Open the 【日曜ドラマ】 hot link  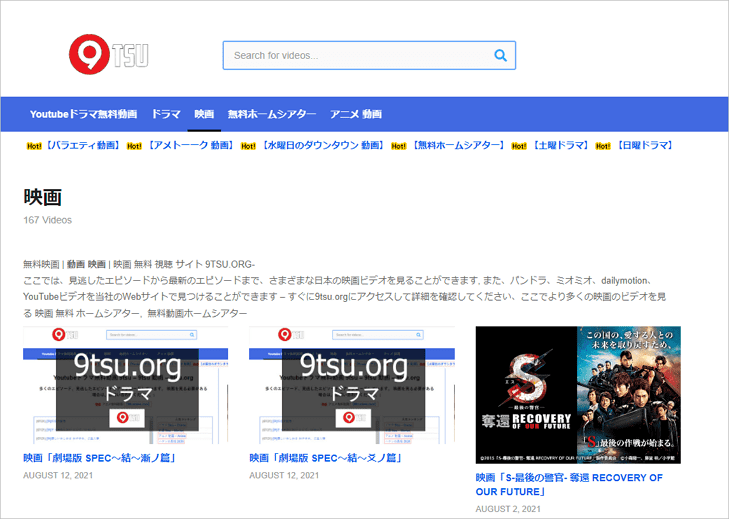(644, 146)
